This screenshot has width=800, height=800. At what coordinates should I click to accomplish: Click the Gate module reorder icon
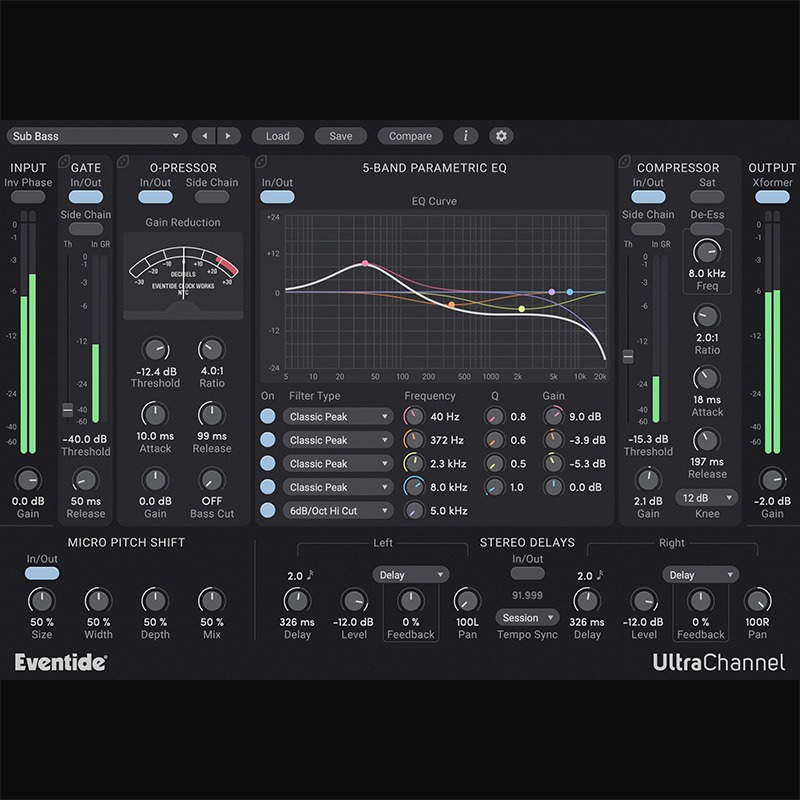point(64,162)
